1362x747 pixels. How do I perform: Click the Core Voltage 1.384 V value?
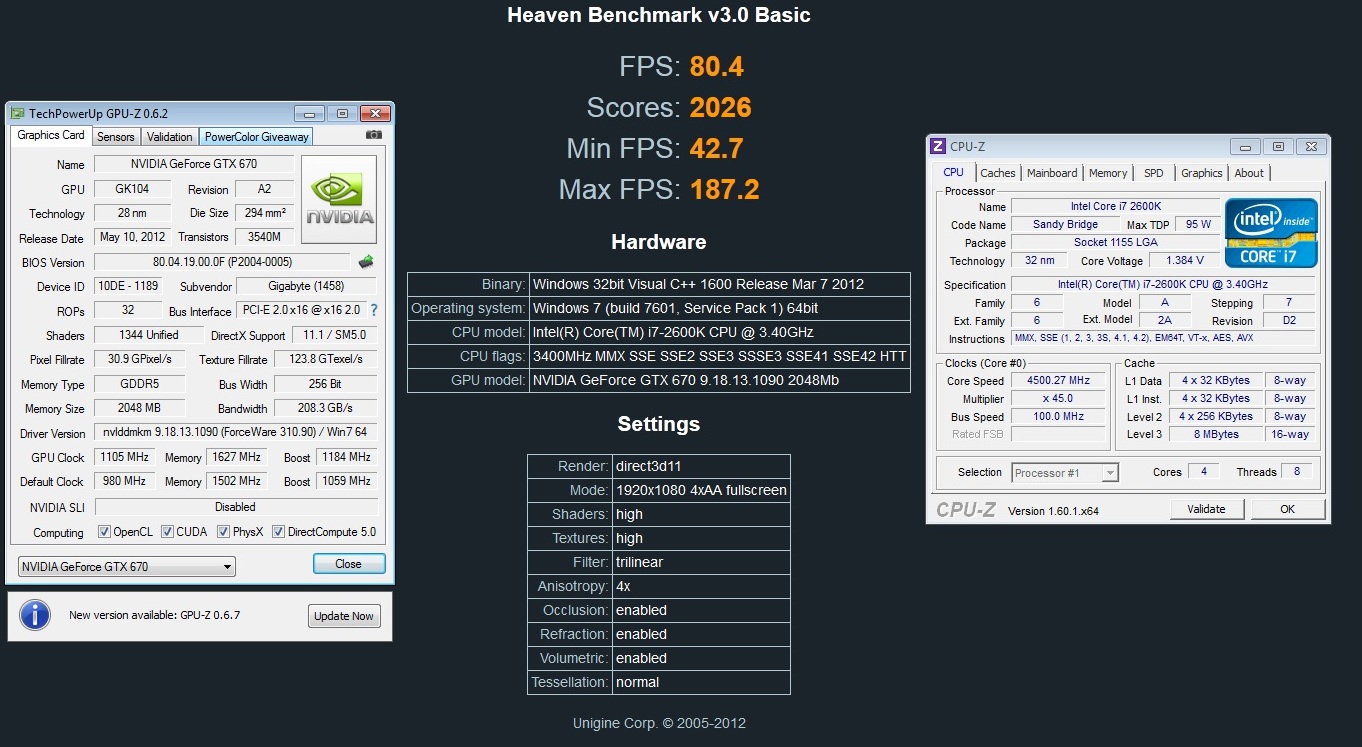click(x=1184, y=260)
